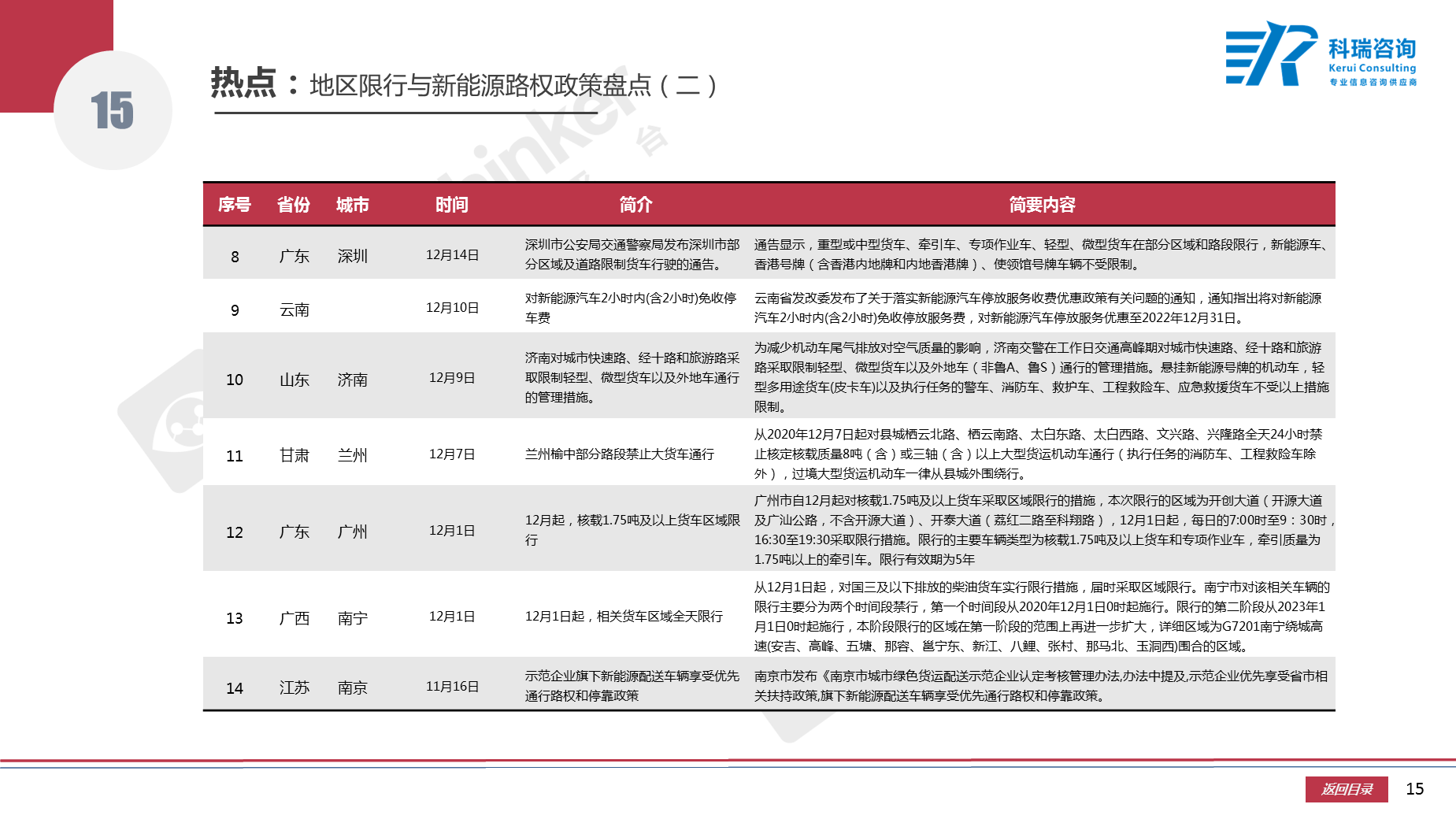Screen dimensions: 1456x819
Task: Click the 为减少机动车尾气排放 detail paragraph
Action: tap(1042, 377)
